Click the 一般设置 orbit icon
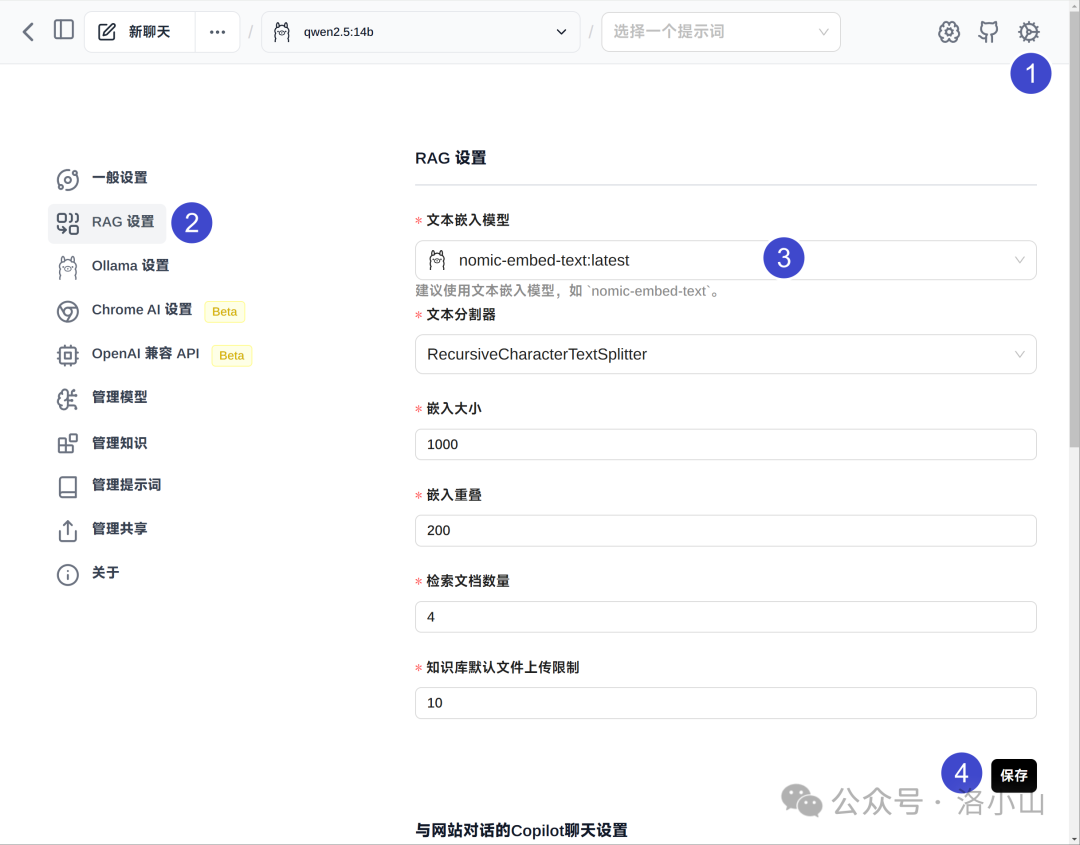Image resolution: width=1080 pixels, height=845 pixels. 68,179
